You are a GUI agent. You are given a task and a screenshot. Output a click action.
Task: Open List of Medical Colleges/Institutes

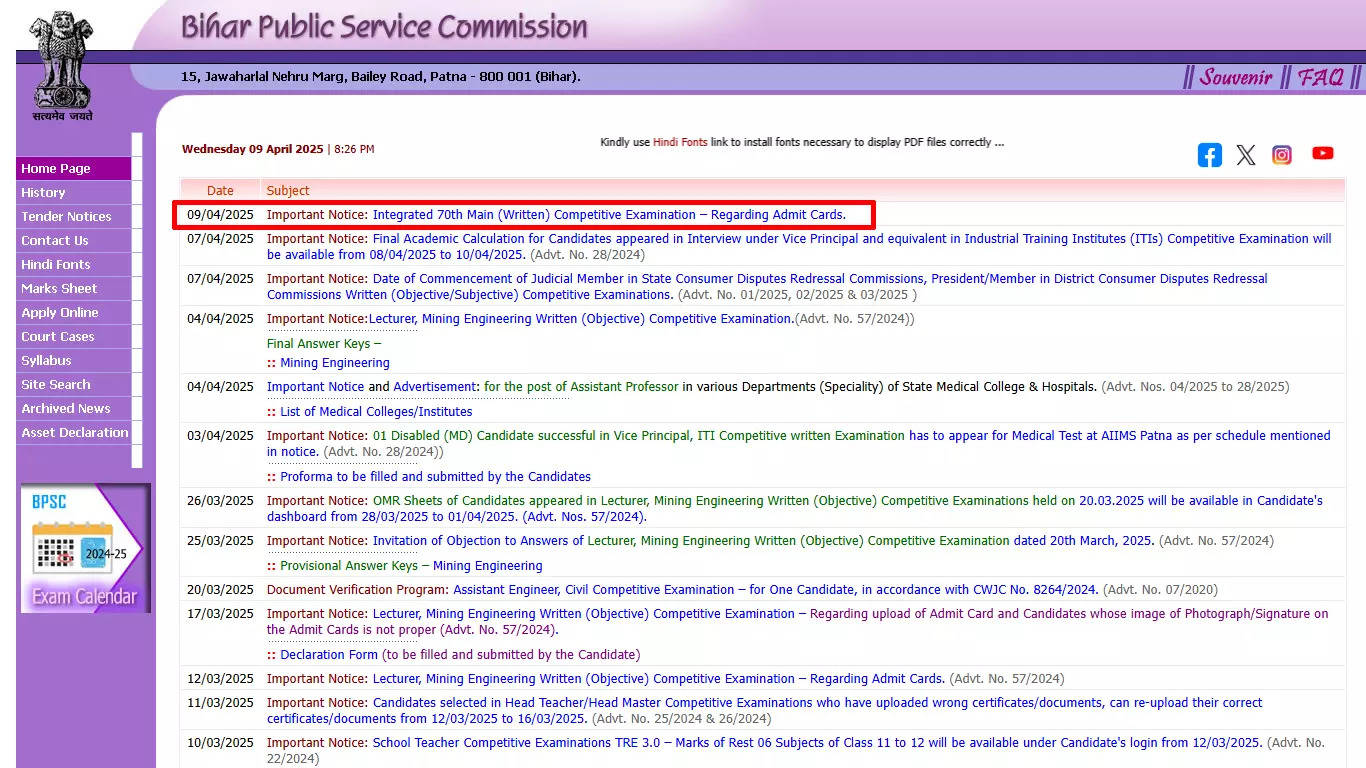pos(378,411)
